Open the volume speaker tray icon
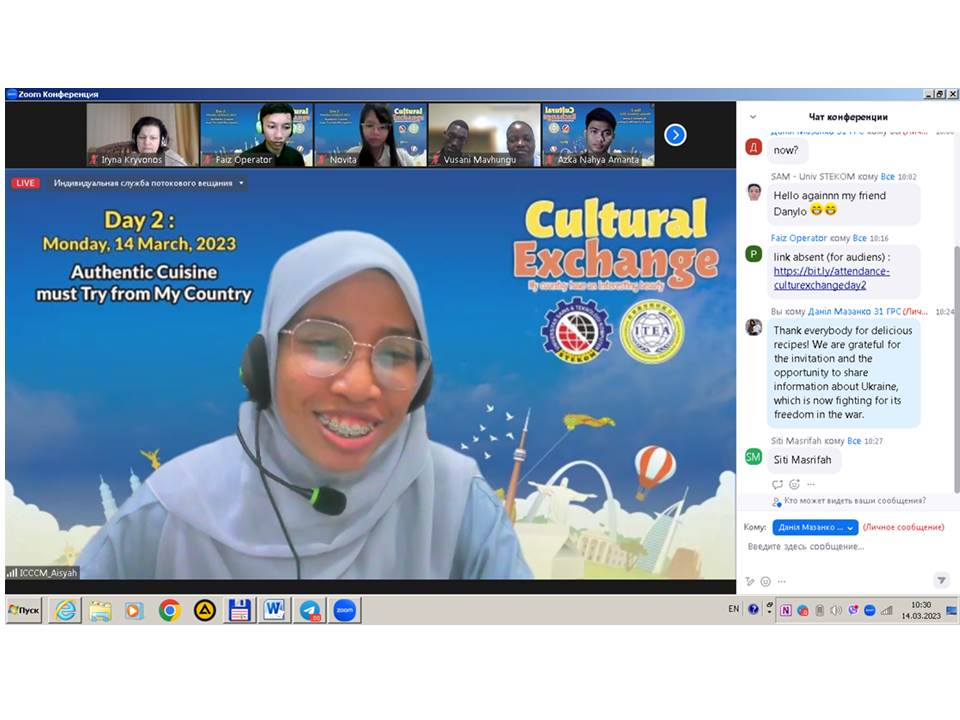This screenshot has height=720, width=960. (836, 610)
